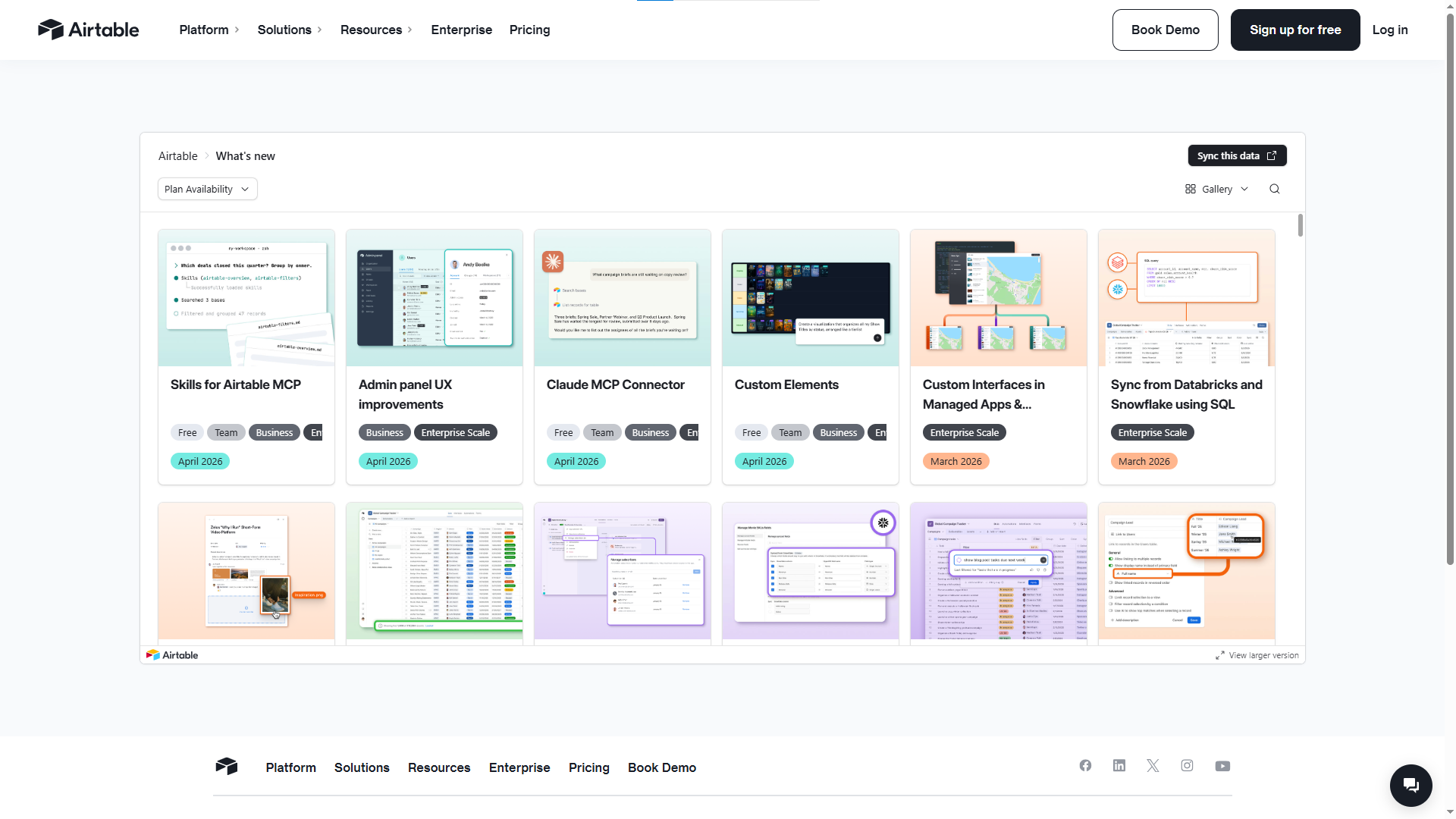Screen dimensions: 1456x819
Task: Click Solutions in the footer navigation
Action: point(362,767)
